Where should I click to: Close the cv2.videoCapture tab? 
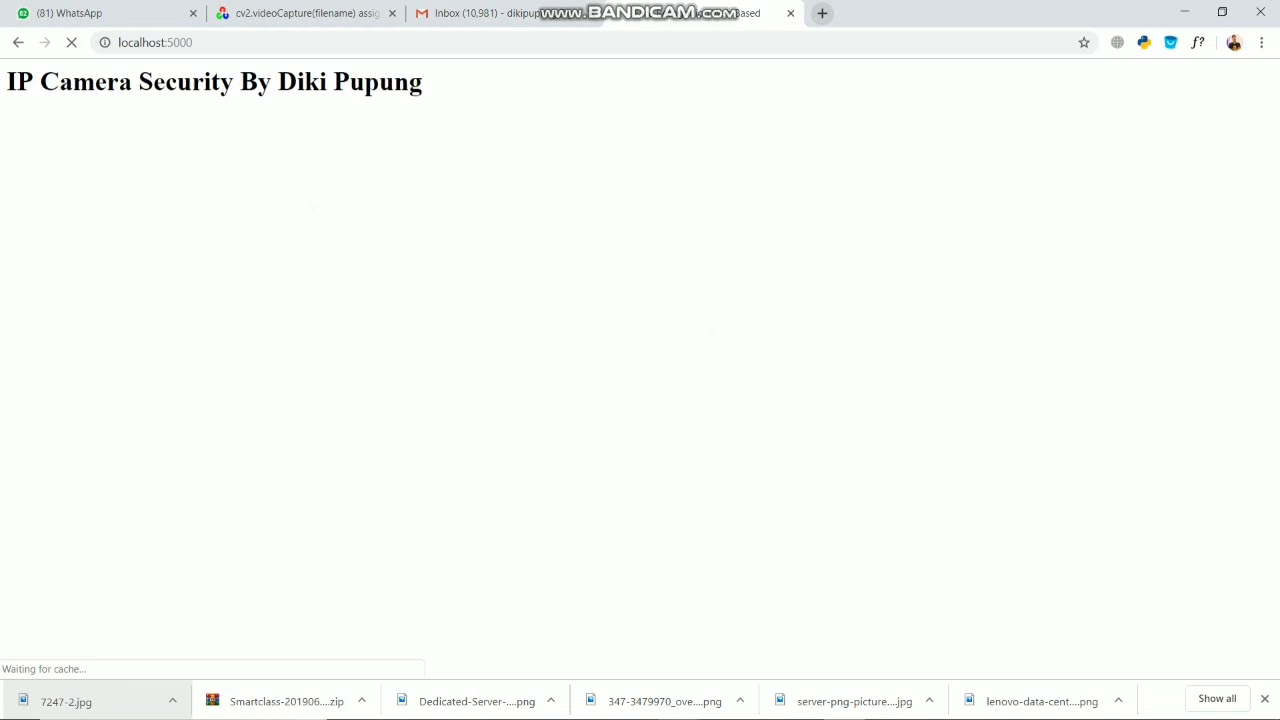[x=392, y=13]
